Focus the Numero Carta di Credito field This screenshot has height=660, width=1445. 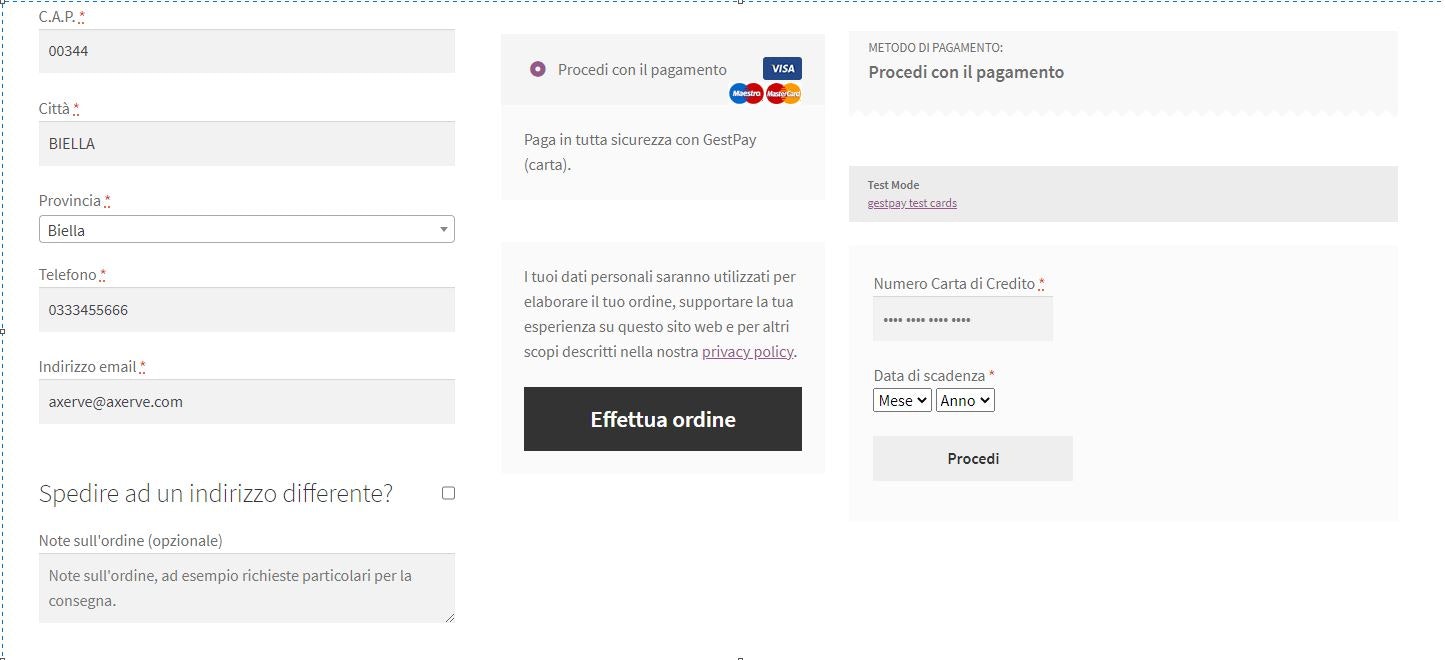(x=963, y=319)
